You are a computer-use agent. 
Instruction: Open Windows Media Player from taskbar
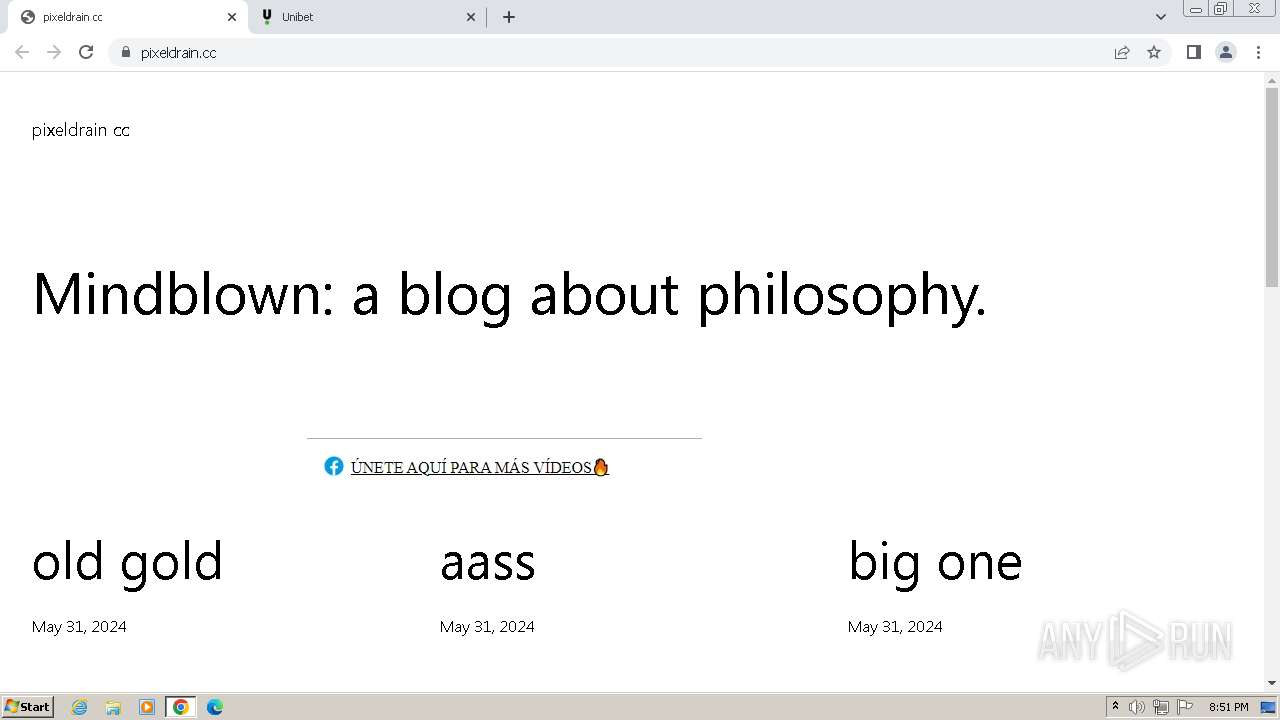click(147, 707)
